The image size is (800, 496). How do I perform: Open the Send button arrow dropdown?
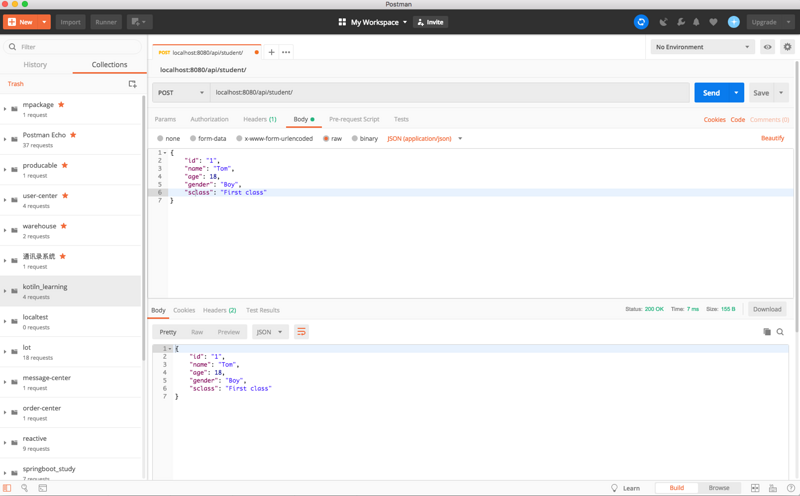pos(736,92)
